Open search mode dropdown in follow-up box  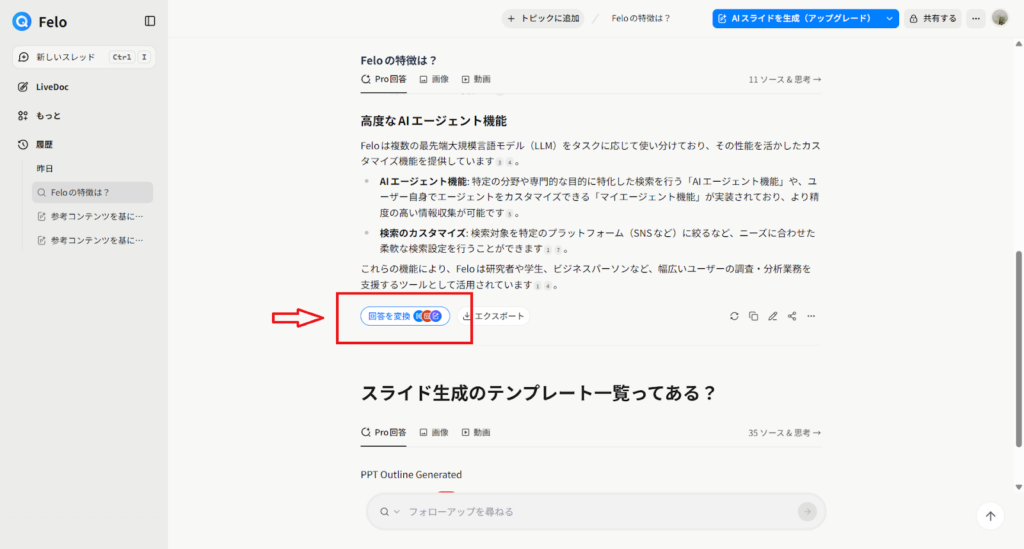point(390,512)
